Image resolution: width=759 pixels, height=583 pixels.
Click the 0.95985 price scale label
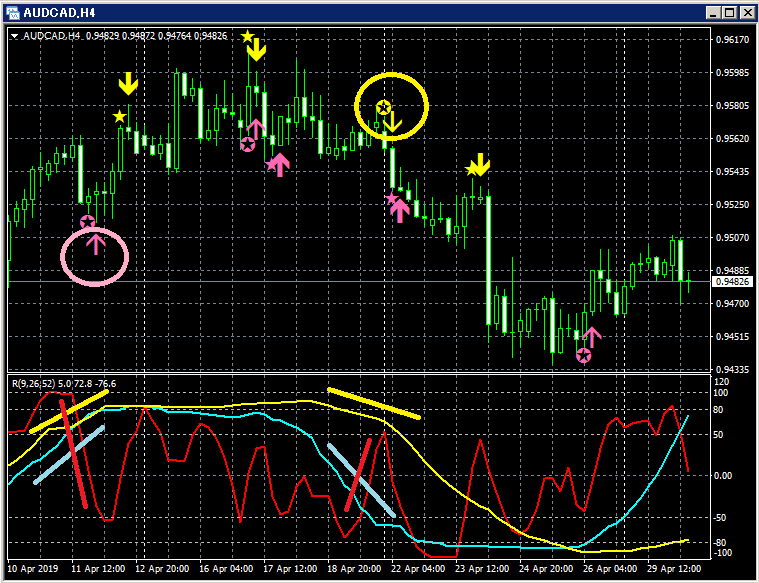tap(732, 73)
